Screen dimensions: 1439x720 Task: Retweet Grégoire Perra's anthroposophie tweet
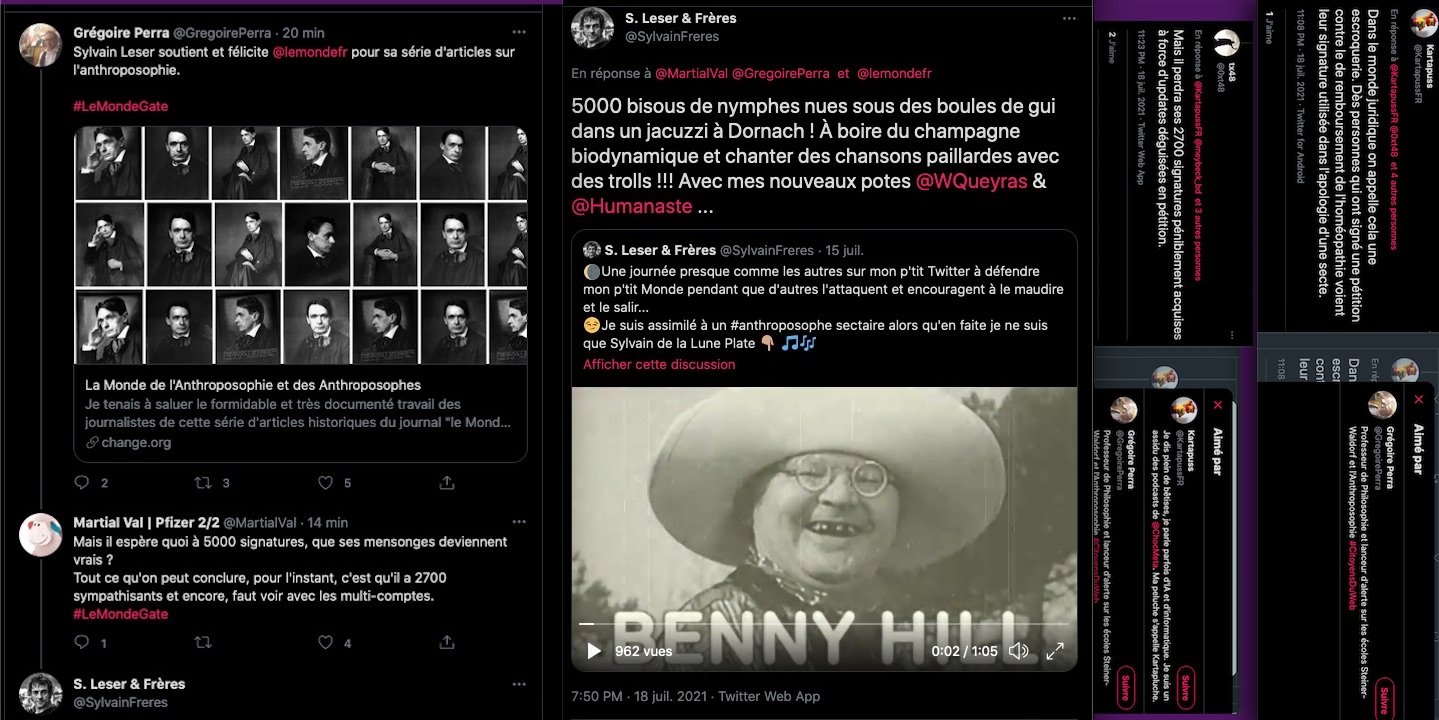click(203, 483)
